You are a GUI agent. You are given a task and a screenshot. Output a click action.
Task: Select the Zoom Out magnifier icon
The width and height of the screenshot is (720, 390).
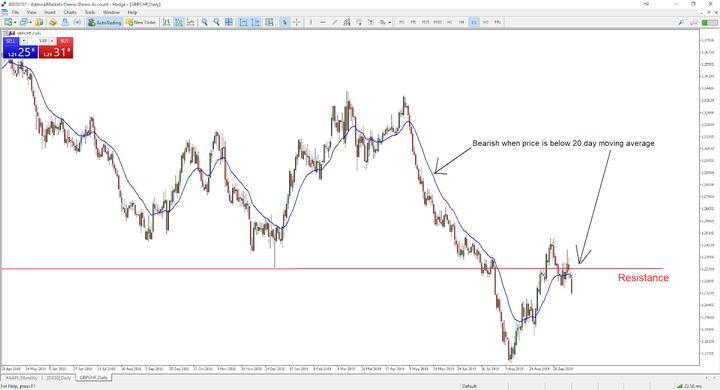(x=217, y=22)
